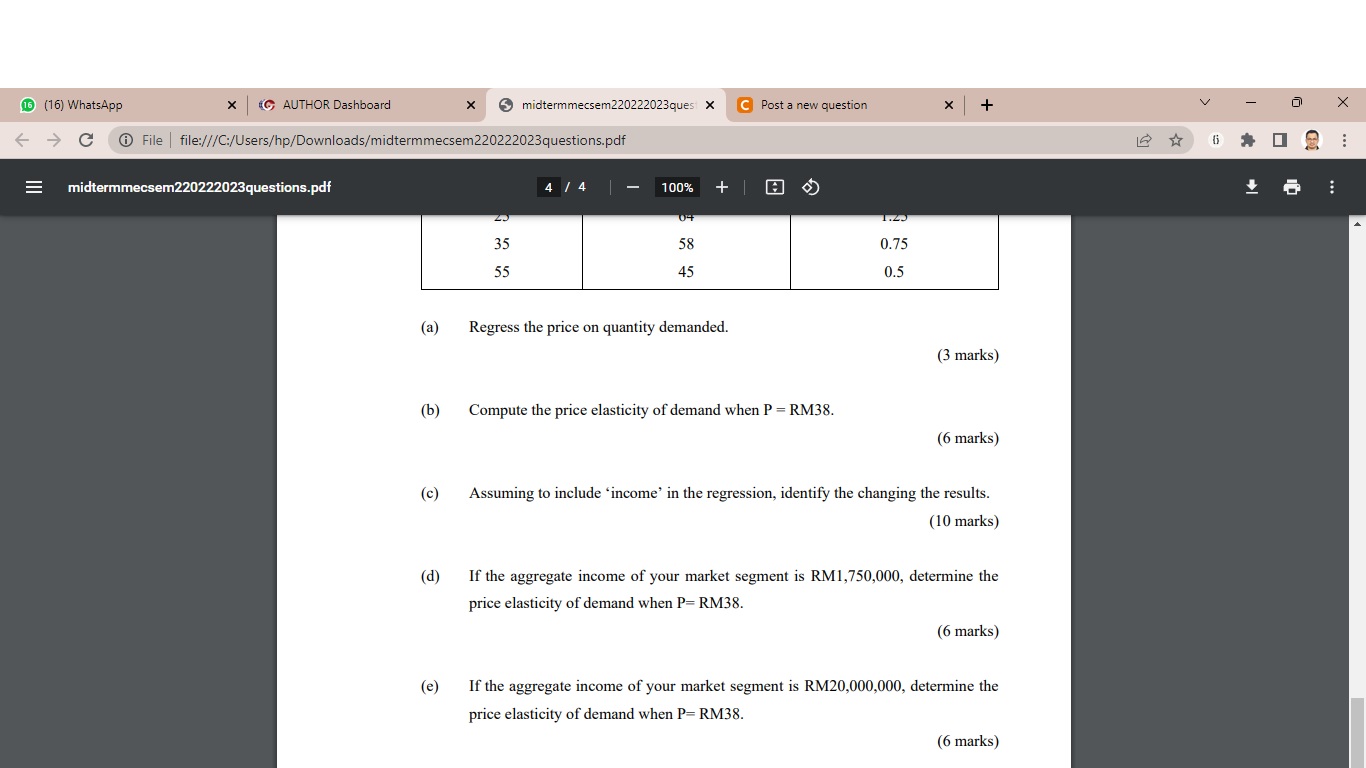This screenshot has height=768, width=1366.
Task: Share the current page via the share icon
Action: [1143, 140]
